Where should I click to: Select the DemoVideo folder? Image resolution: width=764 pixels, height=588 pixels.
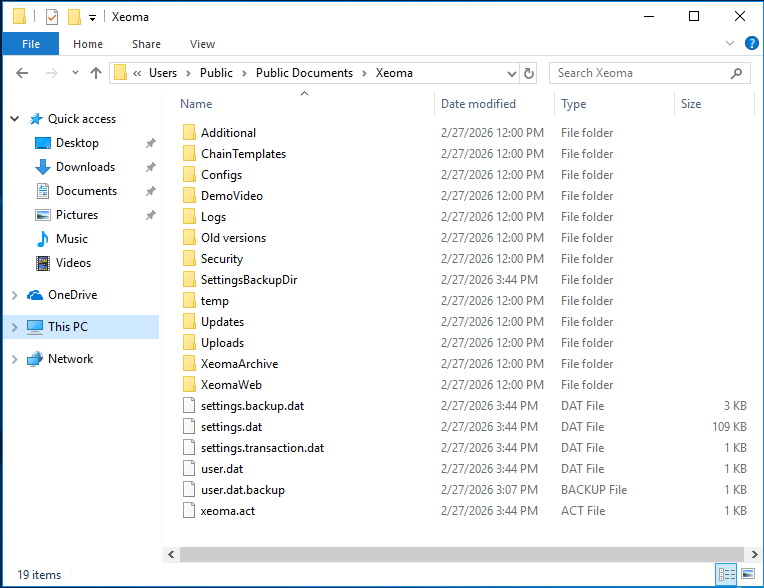(x=231, y=195)
